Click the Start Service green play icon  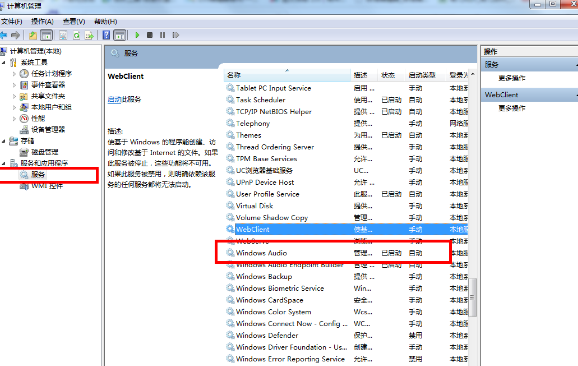137,35
